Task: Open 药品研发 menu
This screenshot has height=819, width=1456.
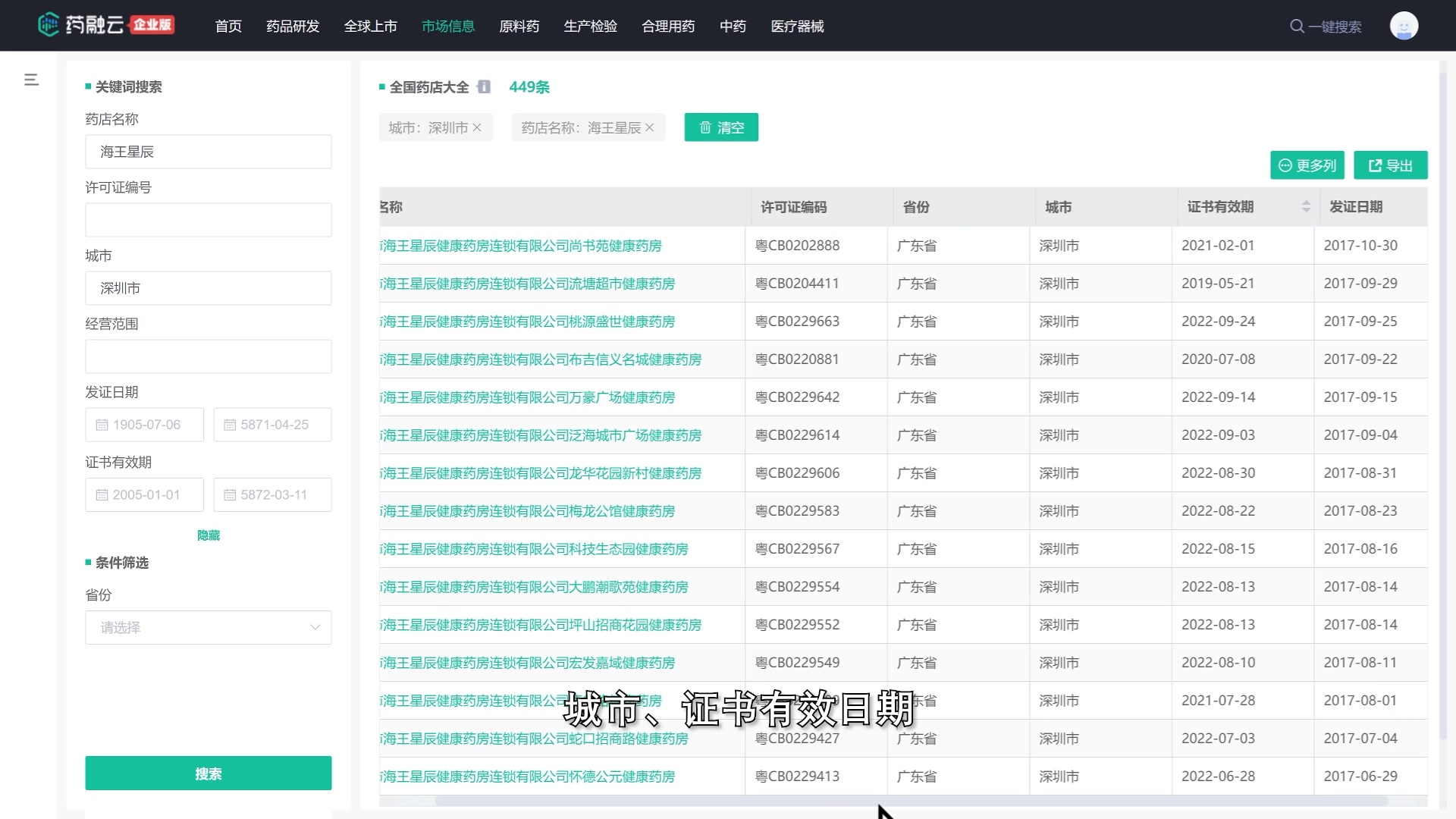Action: (x=293, y=27)
